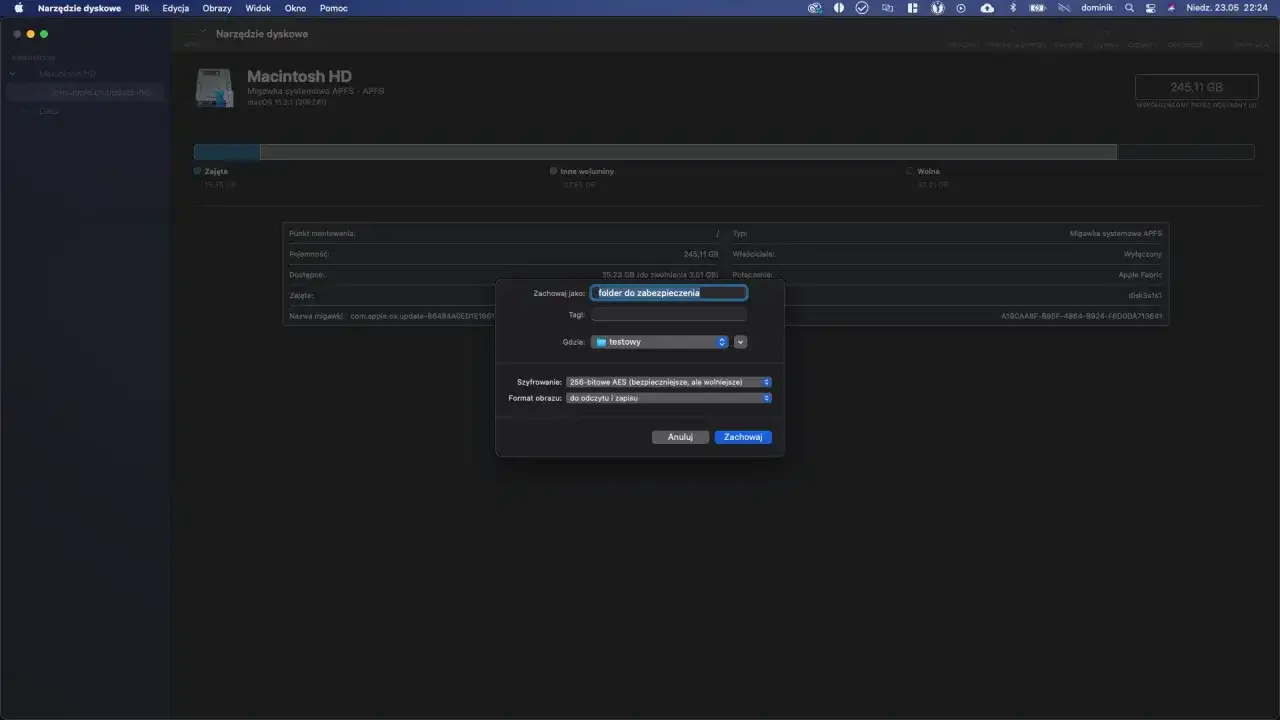Open the Okno menu

tap(295, 8)
